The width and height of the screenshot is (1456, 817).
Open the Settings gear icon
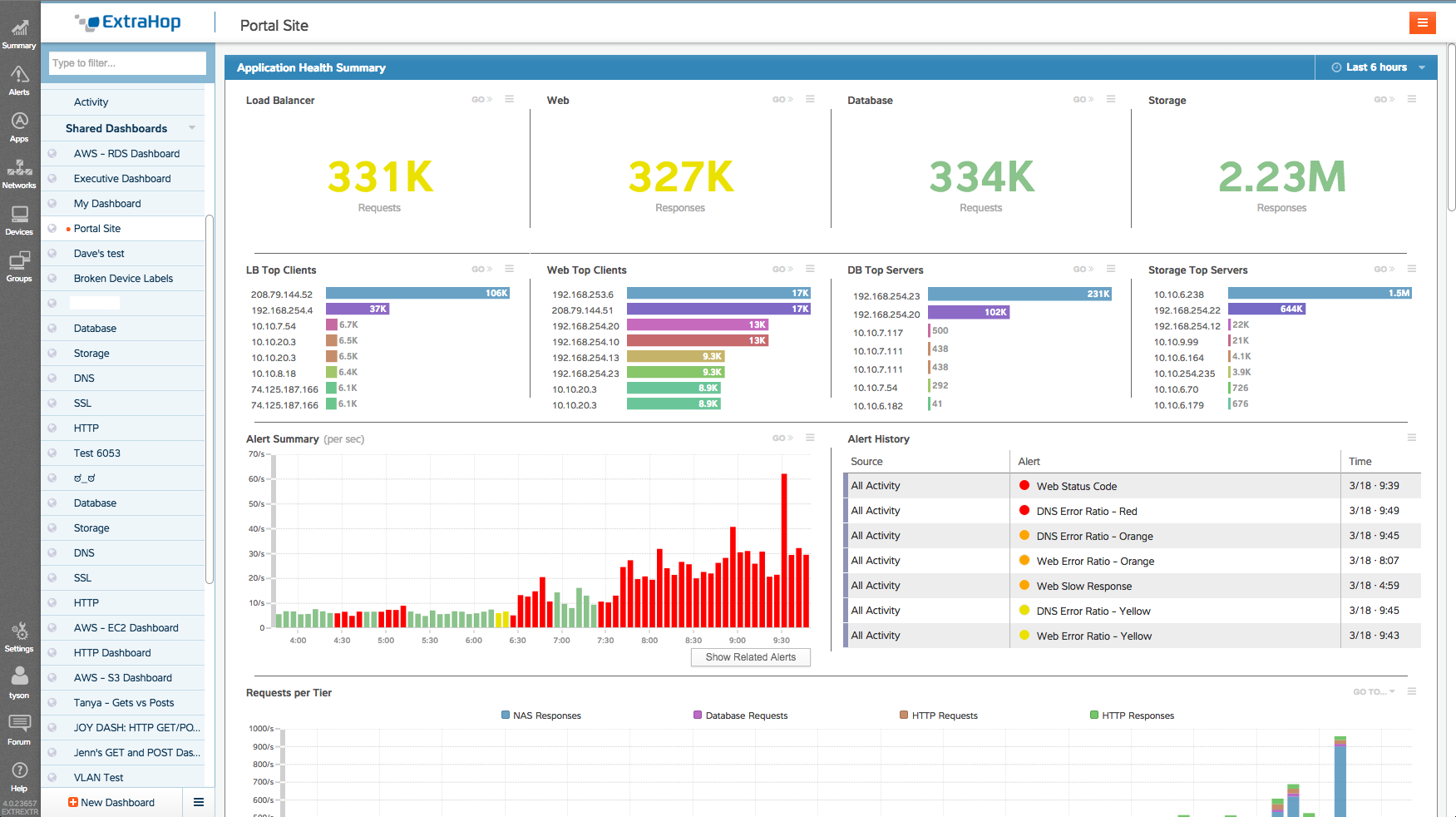click(19, 637)
